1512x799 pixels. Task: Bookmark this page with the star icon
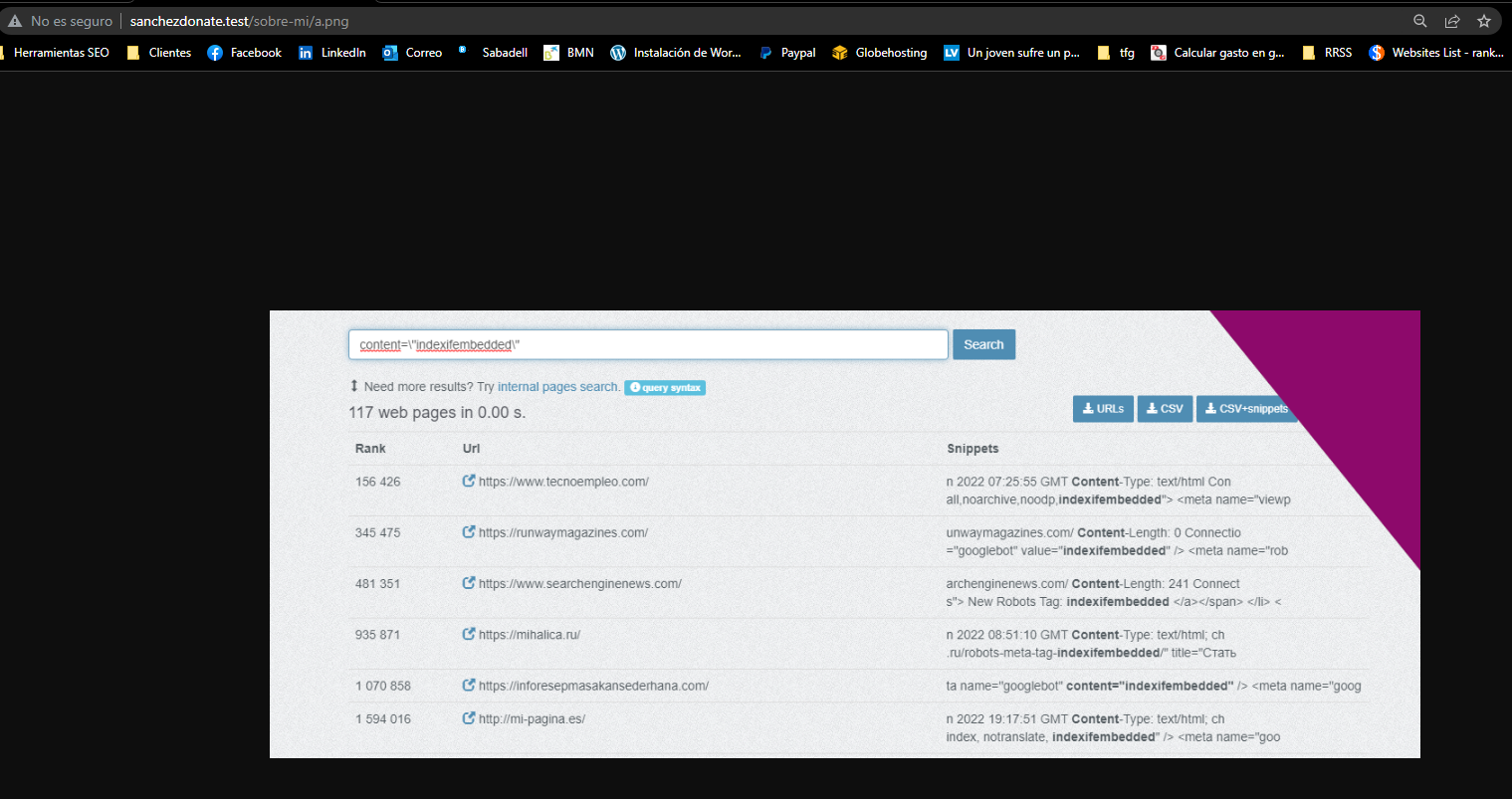[1484, 21]
